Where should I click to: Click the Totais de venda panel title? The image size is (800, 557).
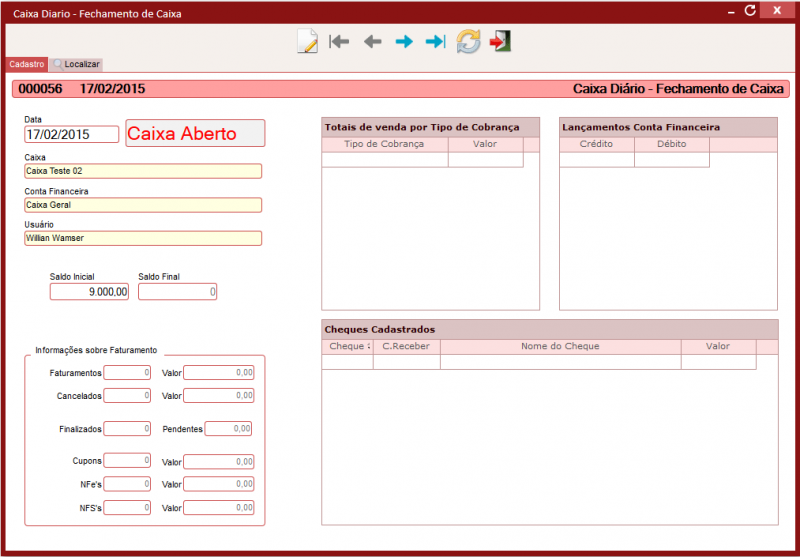click(422, 128)
